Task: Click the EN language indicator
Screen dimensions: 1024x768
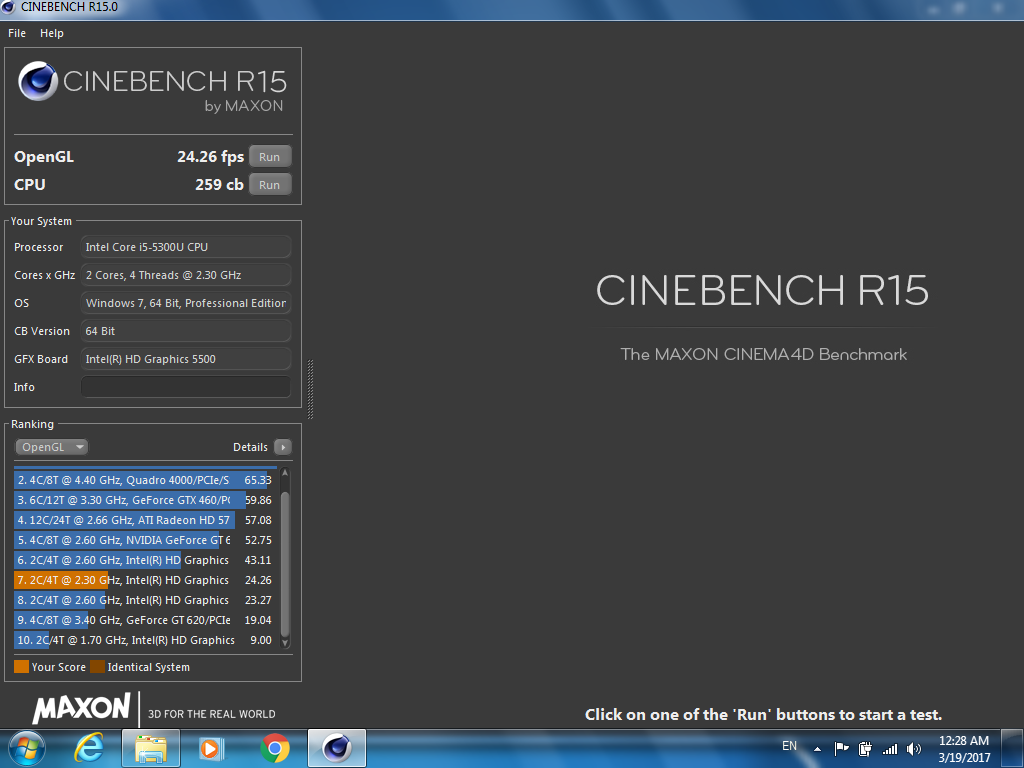Action: pos(790,746)
